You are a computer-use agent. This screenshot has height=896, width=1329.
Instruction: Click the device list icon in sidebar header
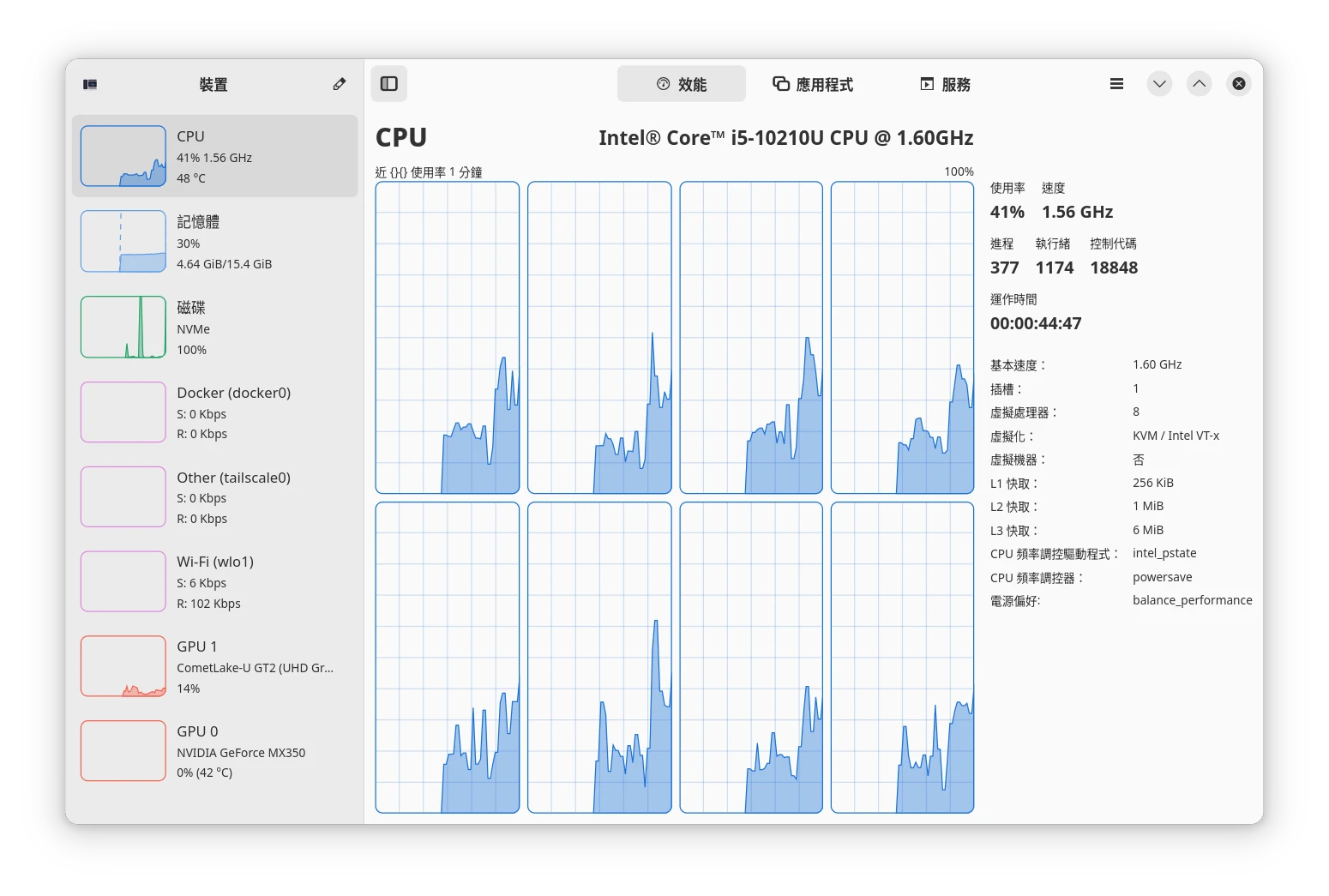coord(90,84)
